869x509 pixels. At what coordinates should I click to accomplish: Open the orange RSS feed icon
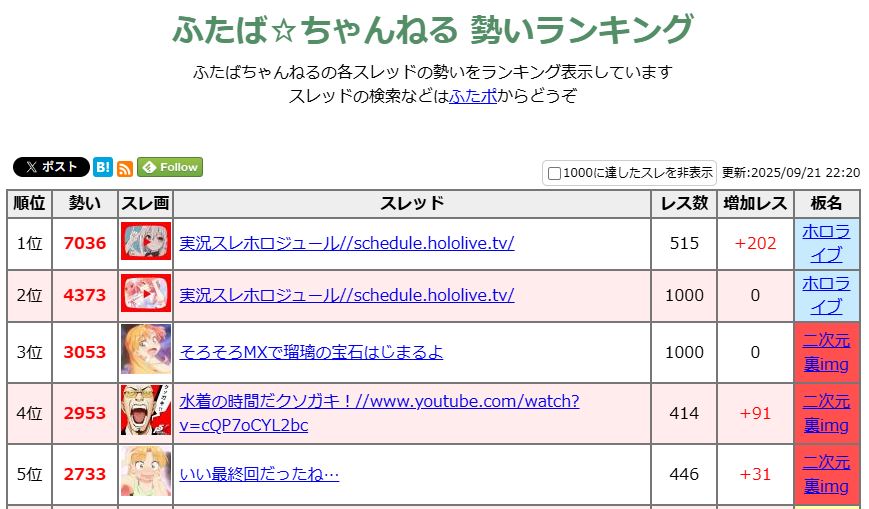[x=125, y=168]
